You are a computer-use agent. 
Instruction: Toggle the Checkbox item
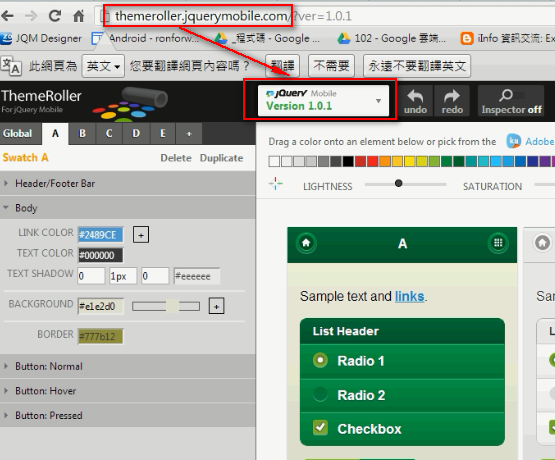point(402,429)
